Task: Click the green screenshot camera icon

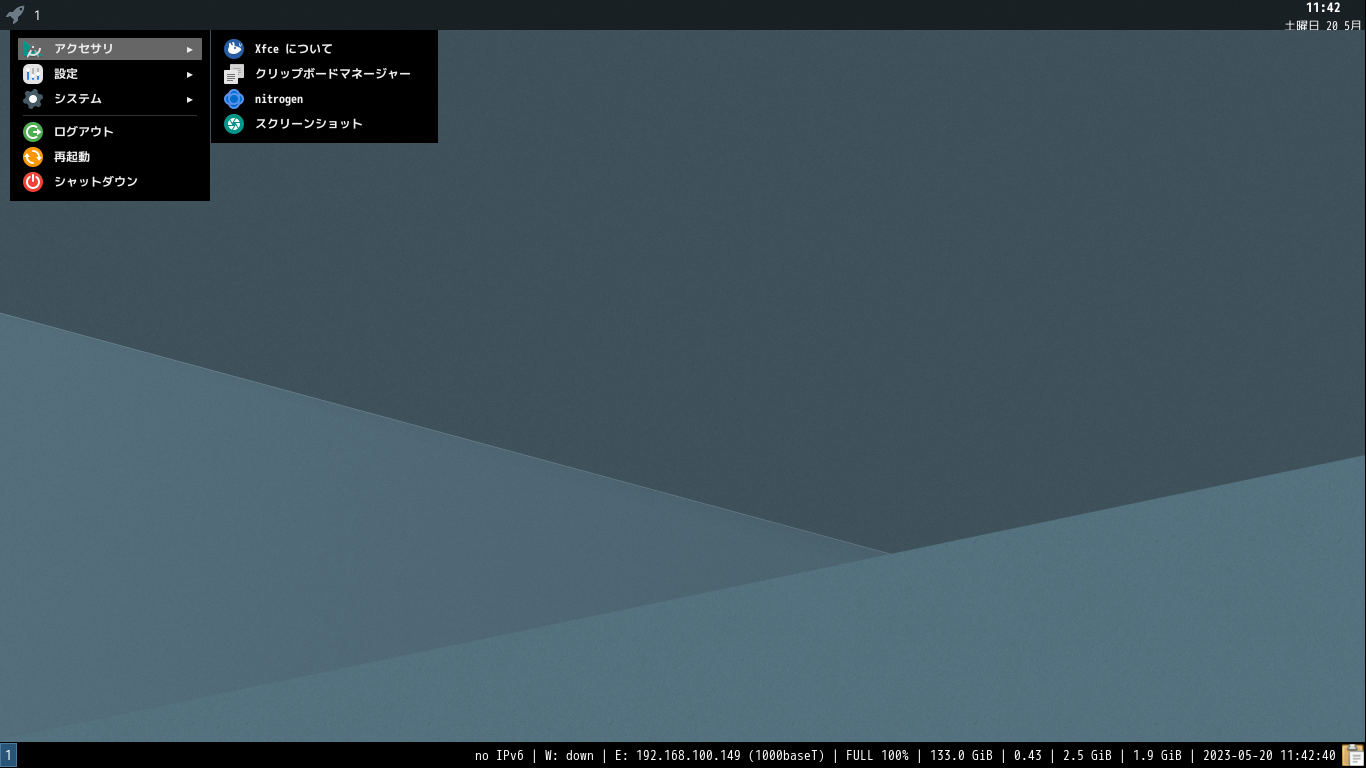Action: pos(234,124)
